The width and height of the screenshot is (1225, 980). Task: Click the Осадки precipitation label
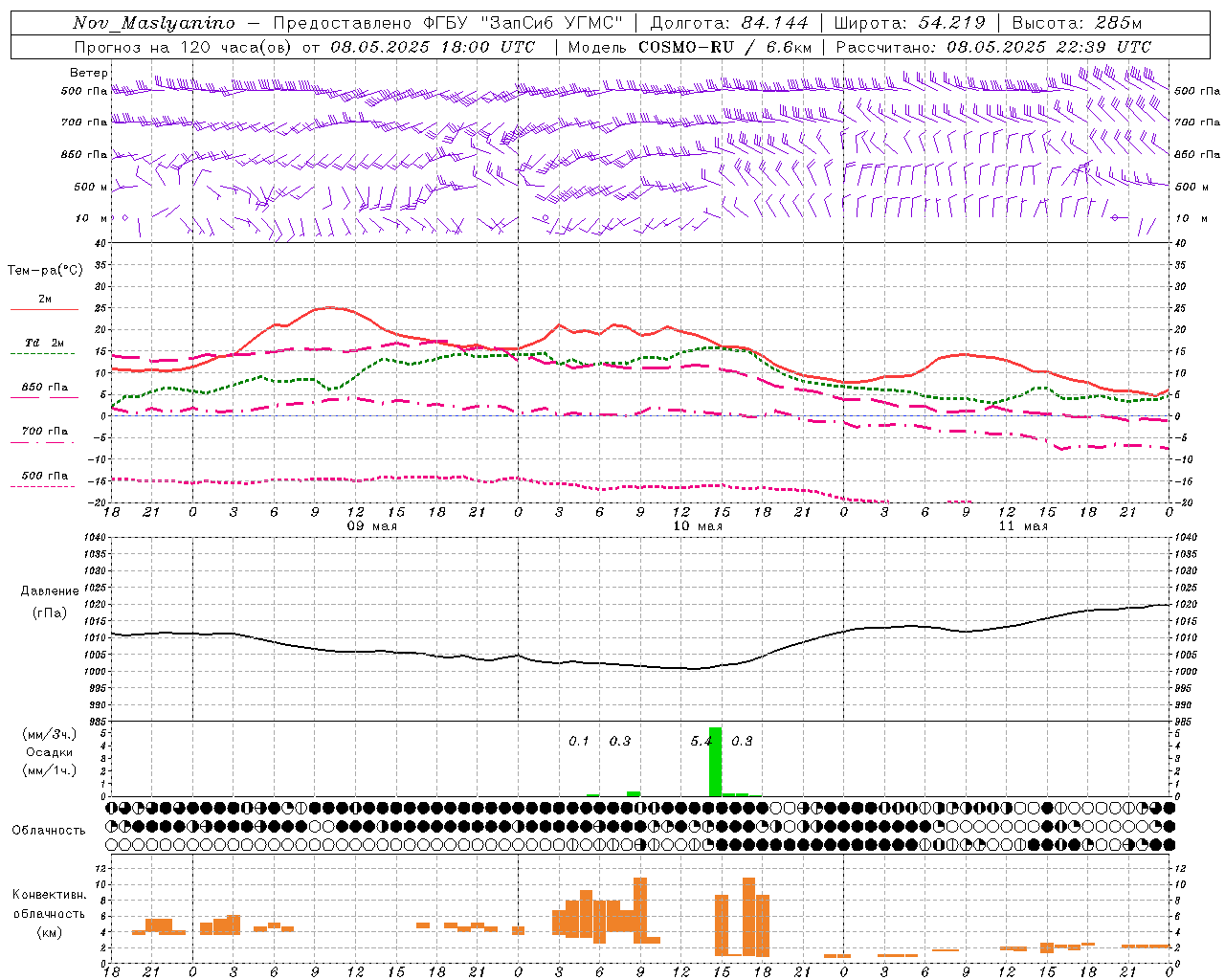click(50, 752)
